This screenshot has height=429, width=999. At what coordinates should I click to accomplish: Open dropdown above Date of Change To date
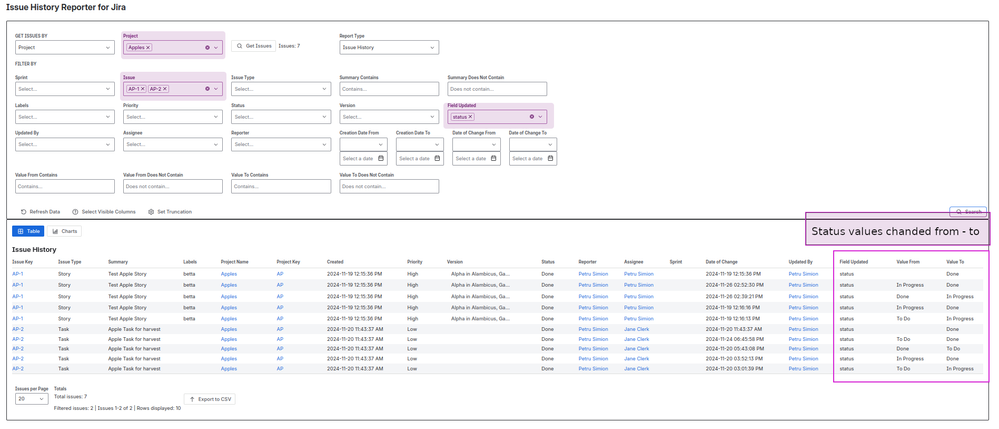click(533, 145)
